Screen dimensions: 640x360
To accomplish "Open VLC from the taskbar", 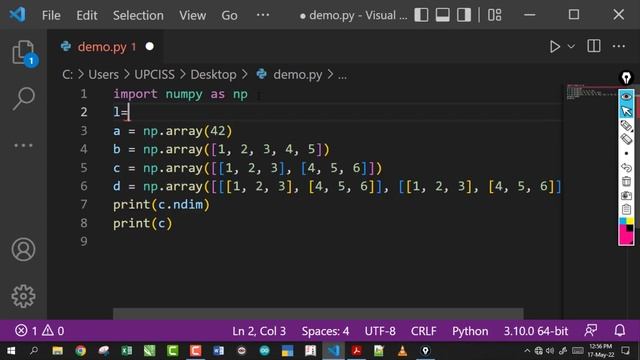I will tap(402, 351).
